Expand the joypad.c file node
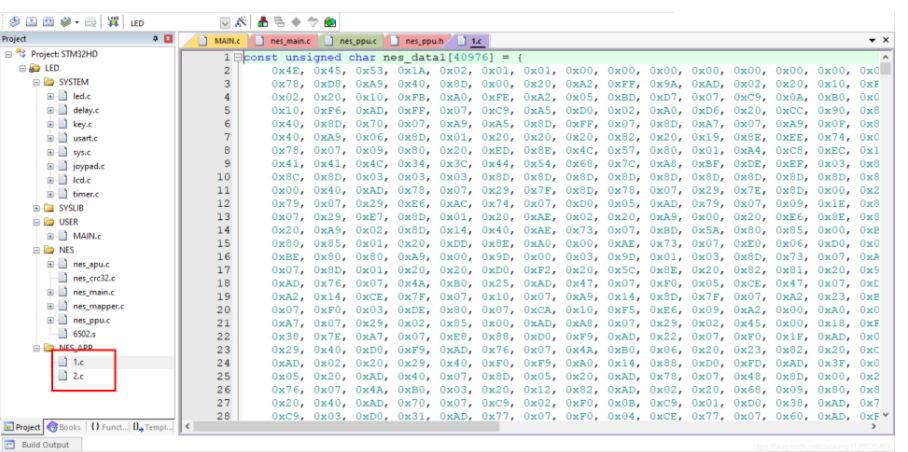This screenshot has height=452, width=908. 50,166
